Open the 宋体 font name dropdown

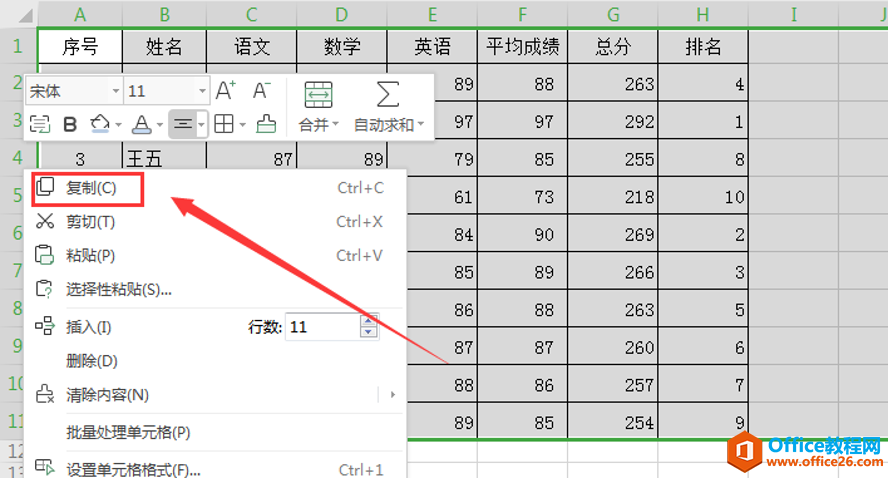point(116,91)
